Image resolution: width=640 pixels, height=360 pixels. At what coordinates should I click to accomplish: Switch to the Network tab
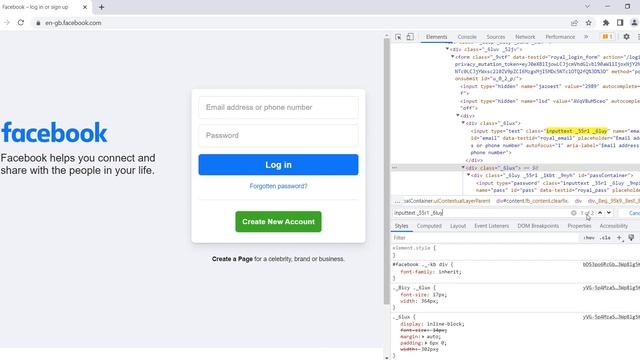coord(525,37)
